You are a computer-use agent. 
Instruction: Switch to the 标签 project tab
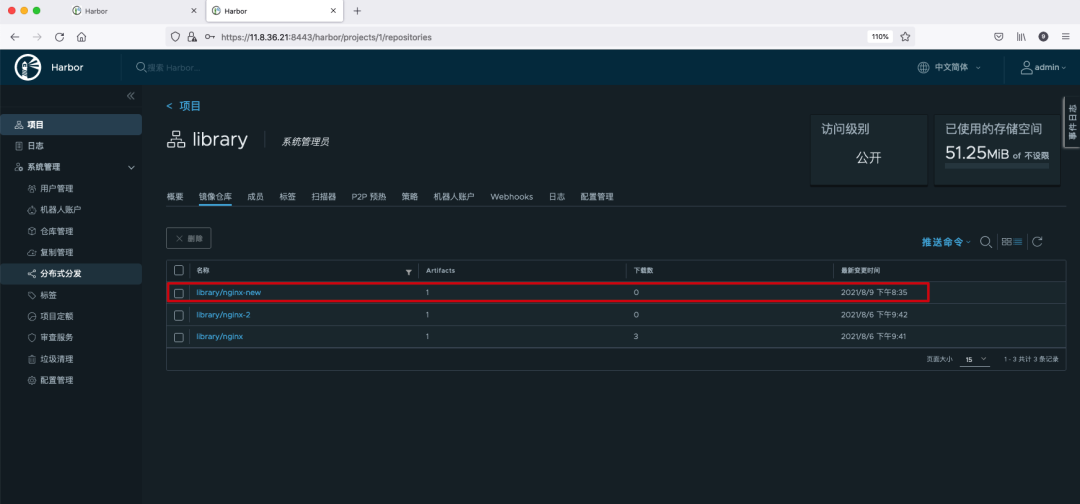(287, 197)
